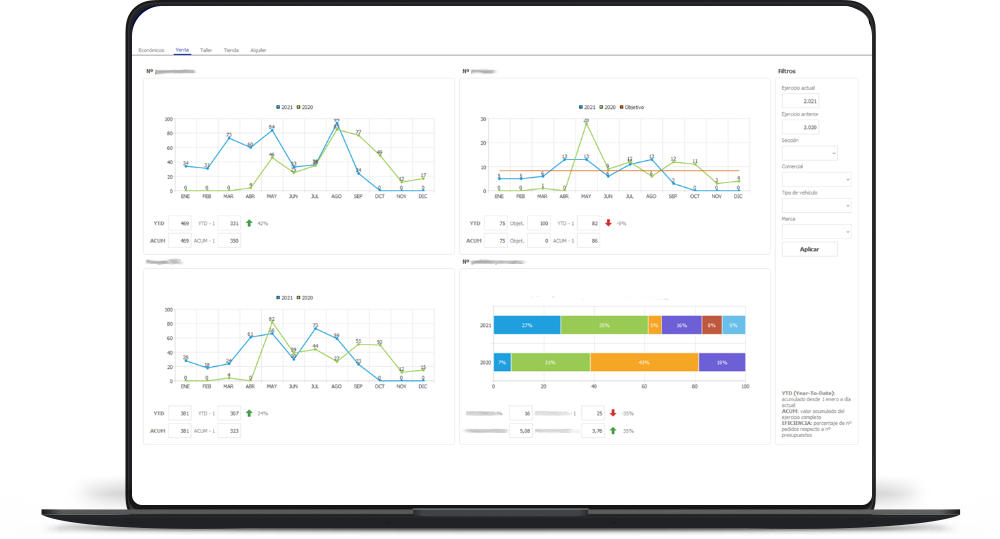The image size is (1000, 539).
Task: Click the 43% orange segment in 2020 bar
Action: pyautogui.click(x=644, y=362)
